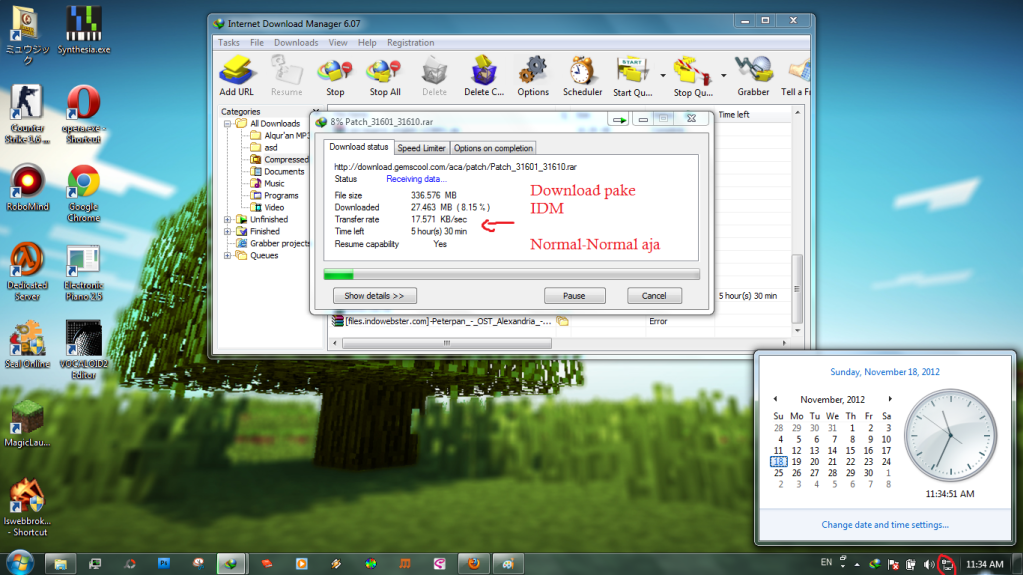Open VOCALOID2 Editor desktop icon
This screenshot has width=1023, height=575.
point(83,350)
